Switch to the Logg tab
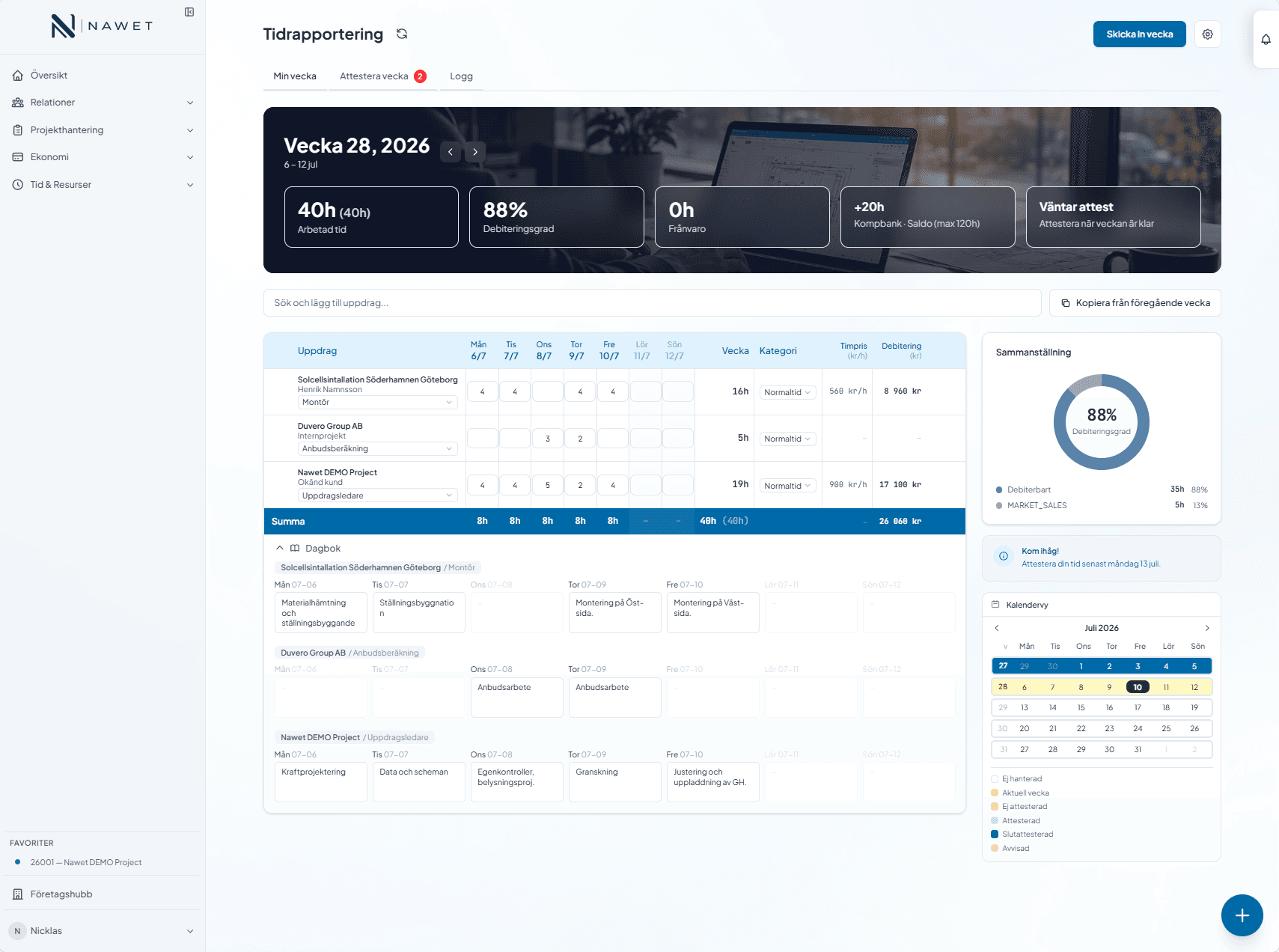 pyautogui.click(x=461, y=76)
